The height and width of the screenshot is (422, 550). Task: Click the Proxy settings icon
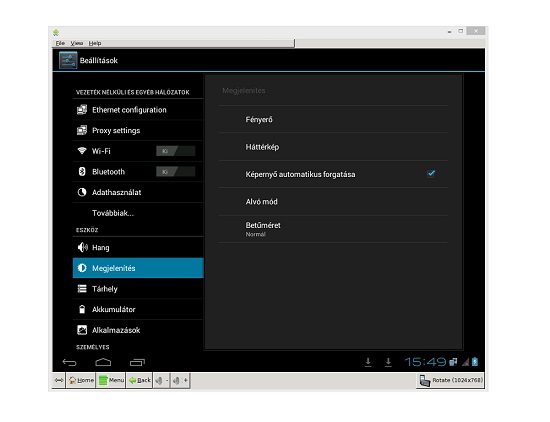[x=82, y=130]
